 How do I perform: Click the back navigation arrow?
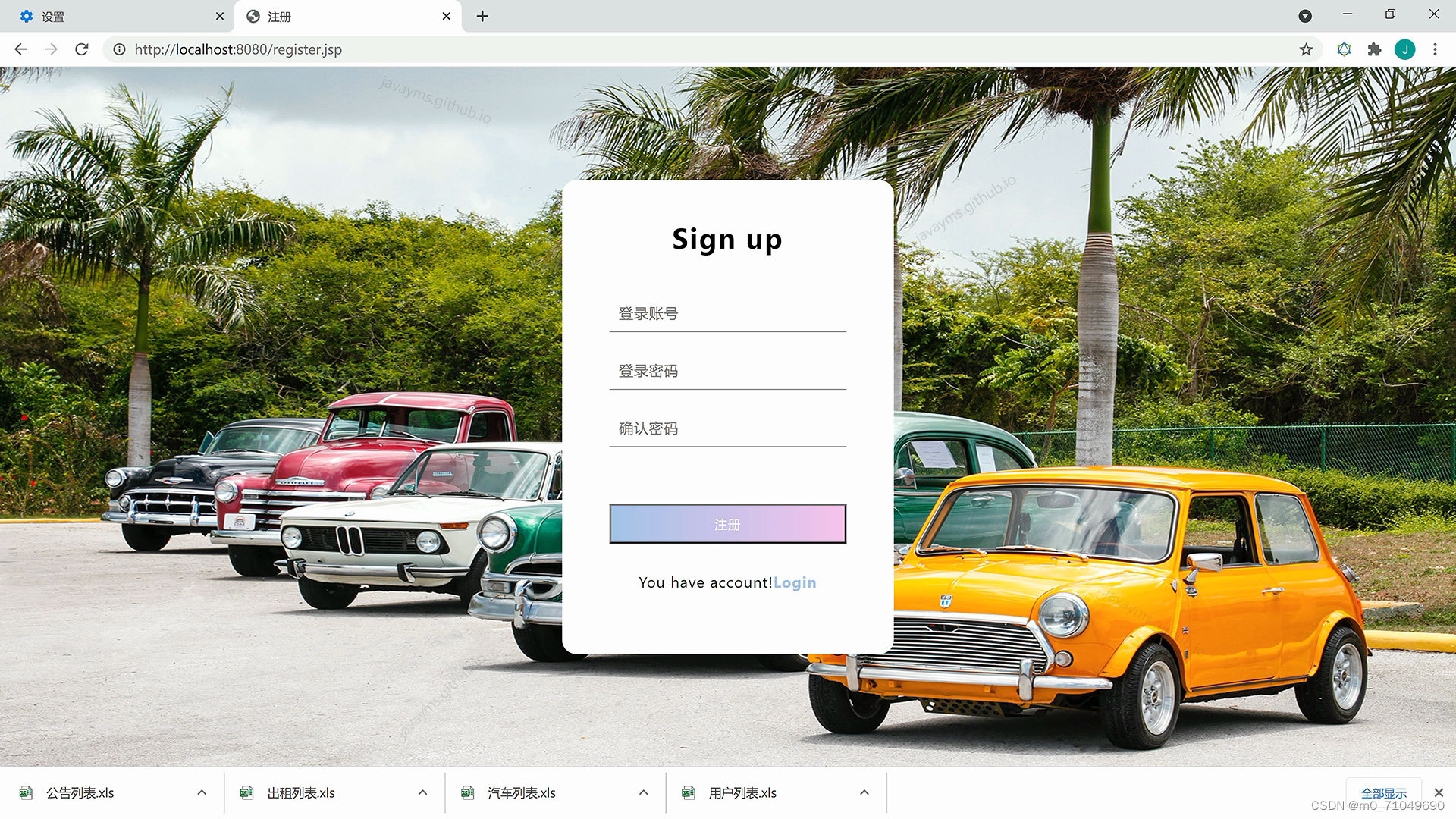[x=20, y=49]
